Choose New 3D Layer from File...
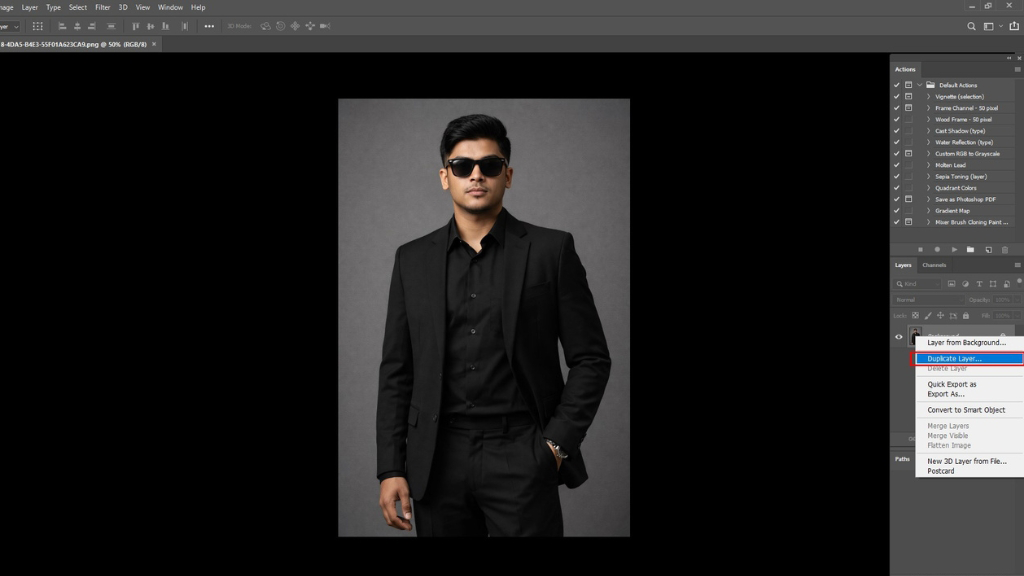This screenshot has width=1024, height=576. 969,461
